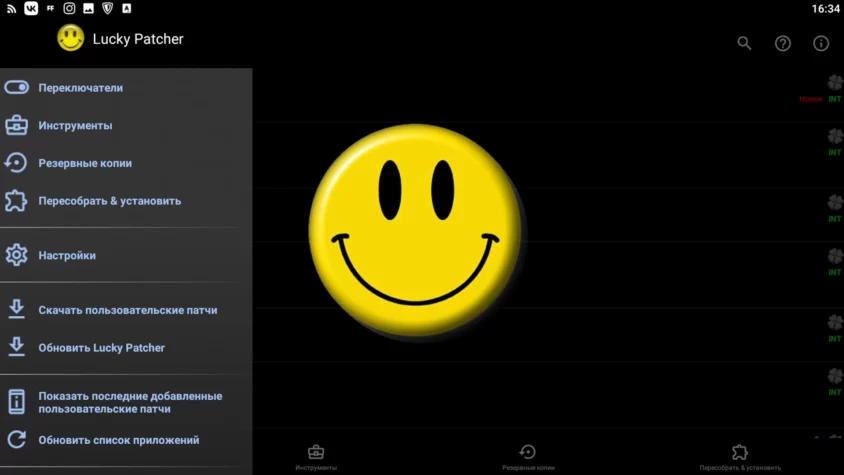Click download icon beside Обновить Lucky Patcher
The width and height of the screenshot is (844, 475).
pyautogui.click(x=16, y=347)
